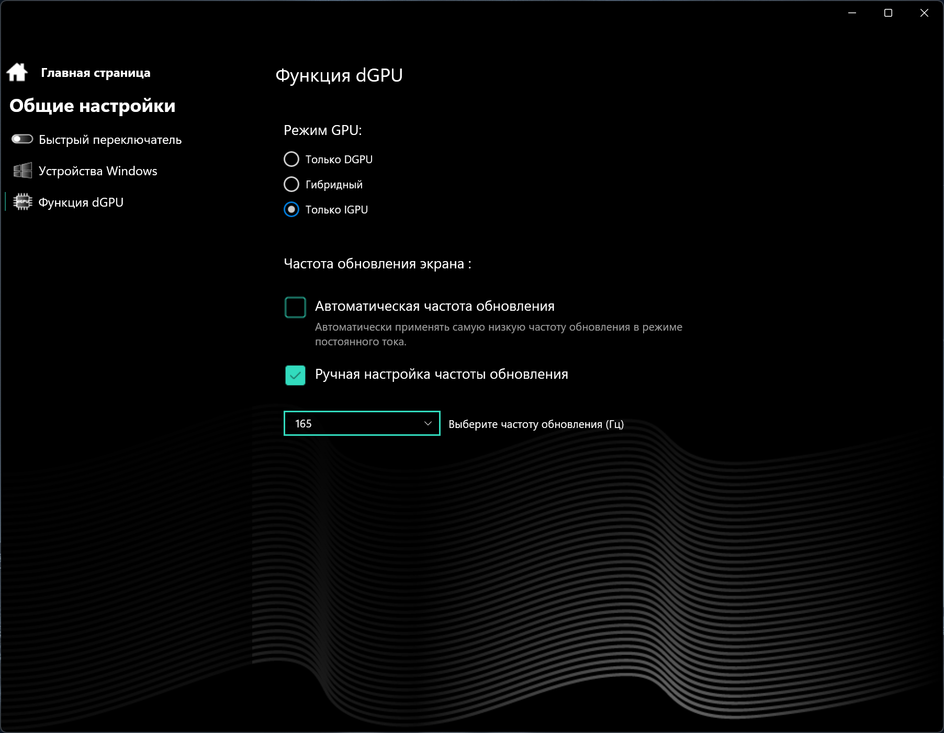Image resolution: width=944 pixels, height=733 pixels.
Task: Uncheck Ручная настройка частоты обновления
Action: click(x=295, y=375)
